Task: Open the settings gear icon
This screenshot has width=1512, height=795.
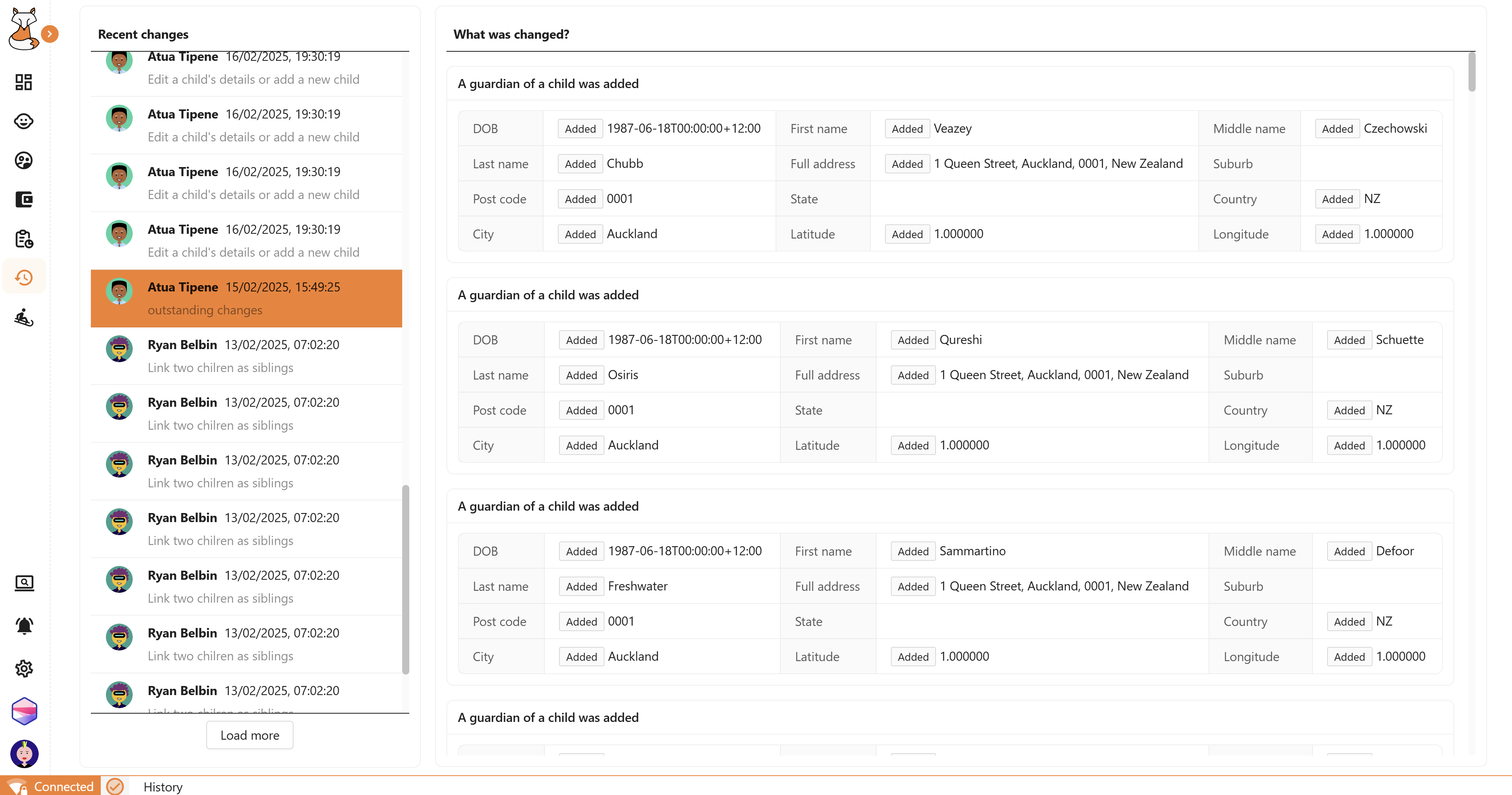Action: (23, 668)
